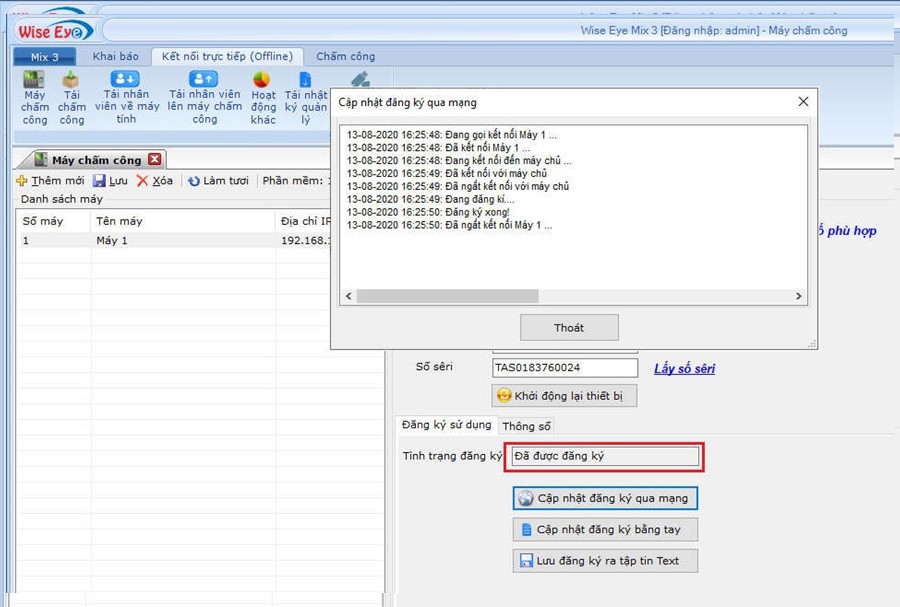Click the Lấy số sêri link
Viewport: 900px width, 607px height.
685,368
